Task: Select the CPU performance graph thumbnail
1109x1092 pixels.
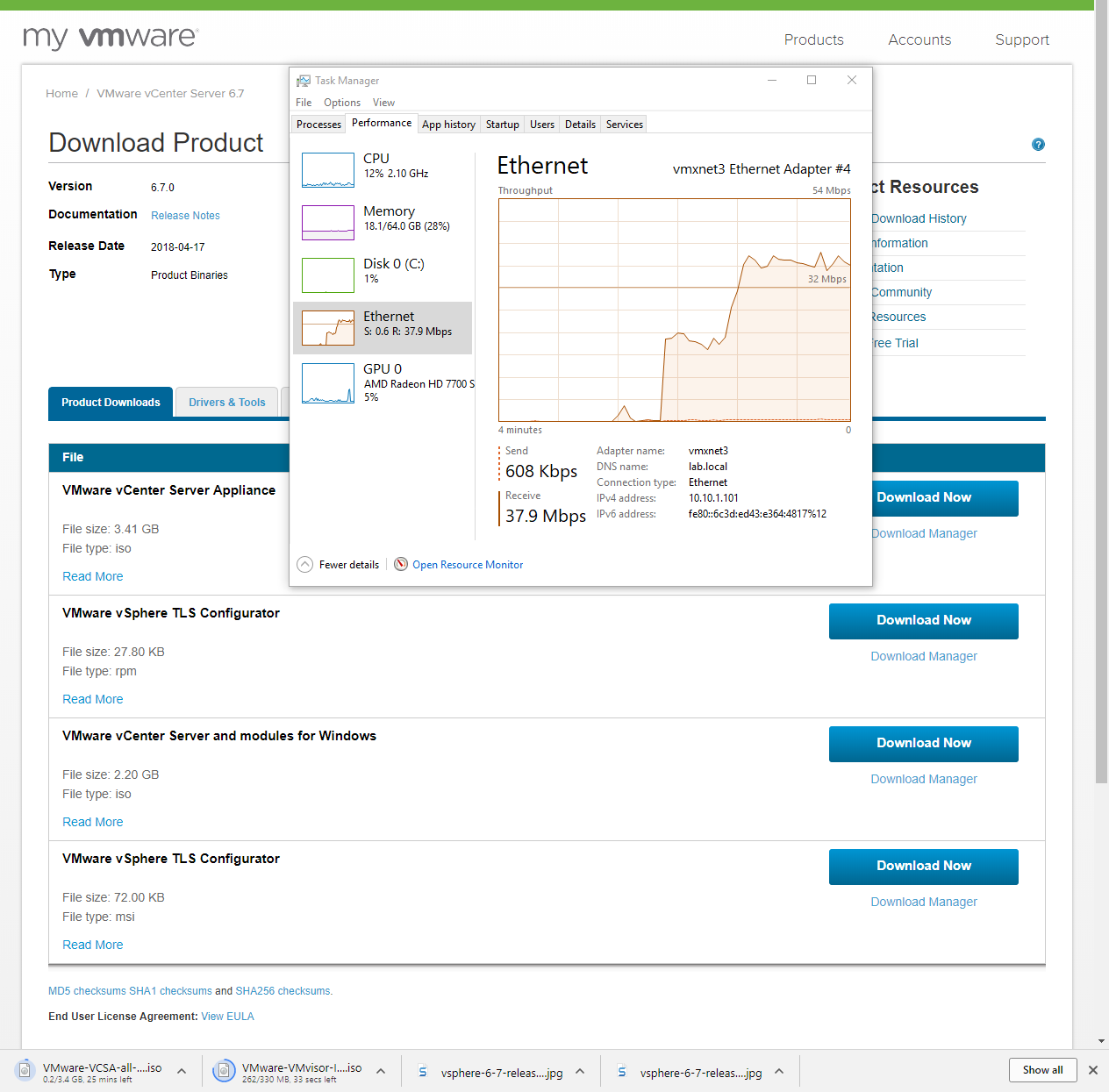Action: pos(328,170)
